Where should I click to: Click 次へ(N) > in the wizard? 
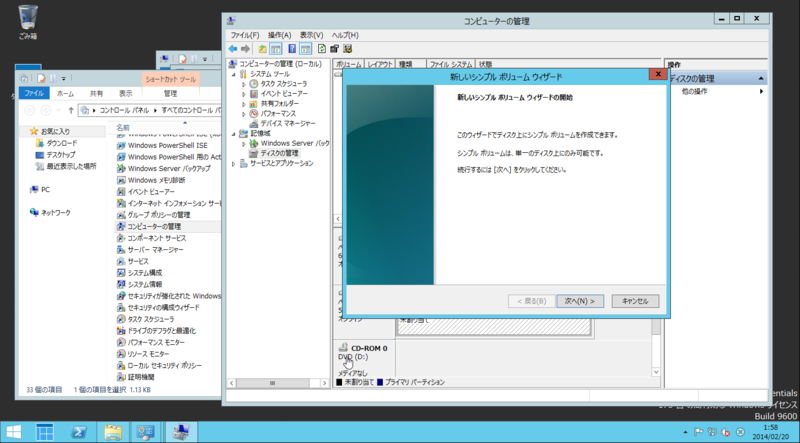click(x=580, y=301)
